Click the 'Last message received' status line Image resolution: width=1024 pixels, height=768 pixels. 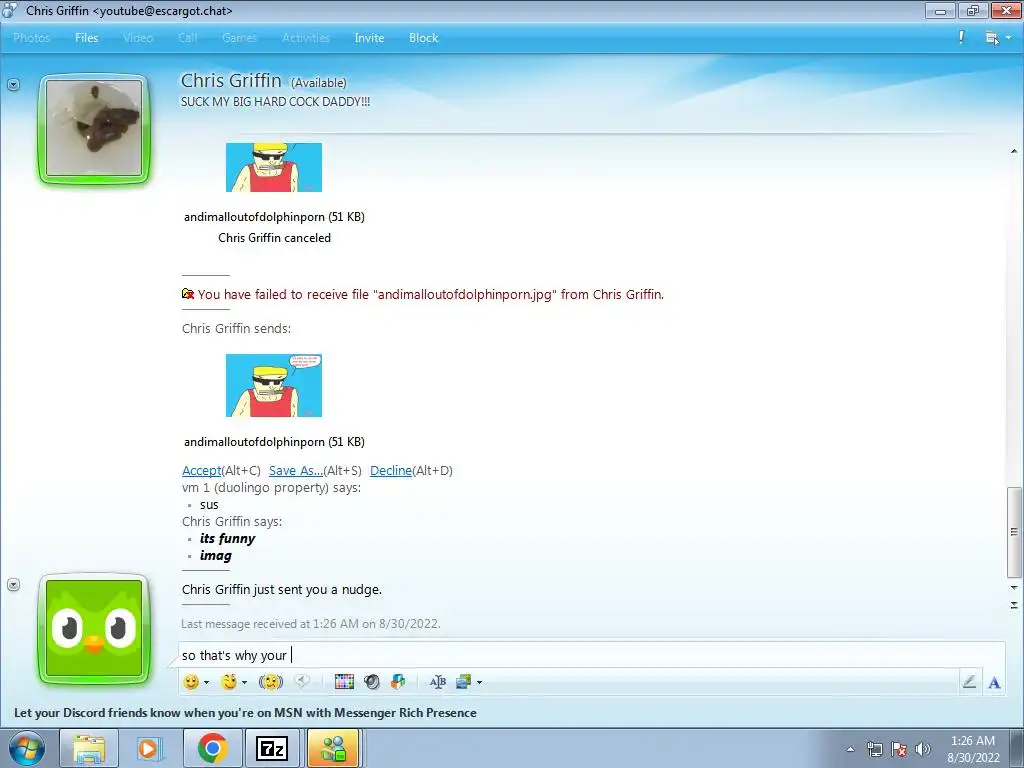311,624
